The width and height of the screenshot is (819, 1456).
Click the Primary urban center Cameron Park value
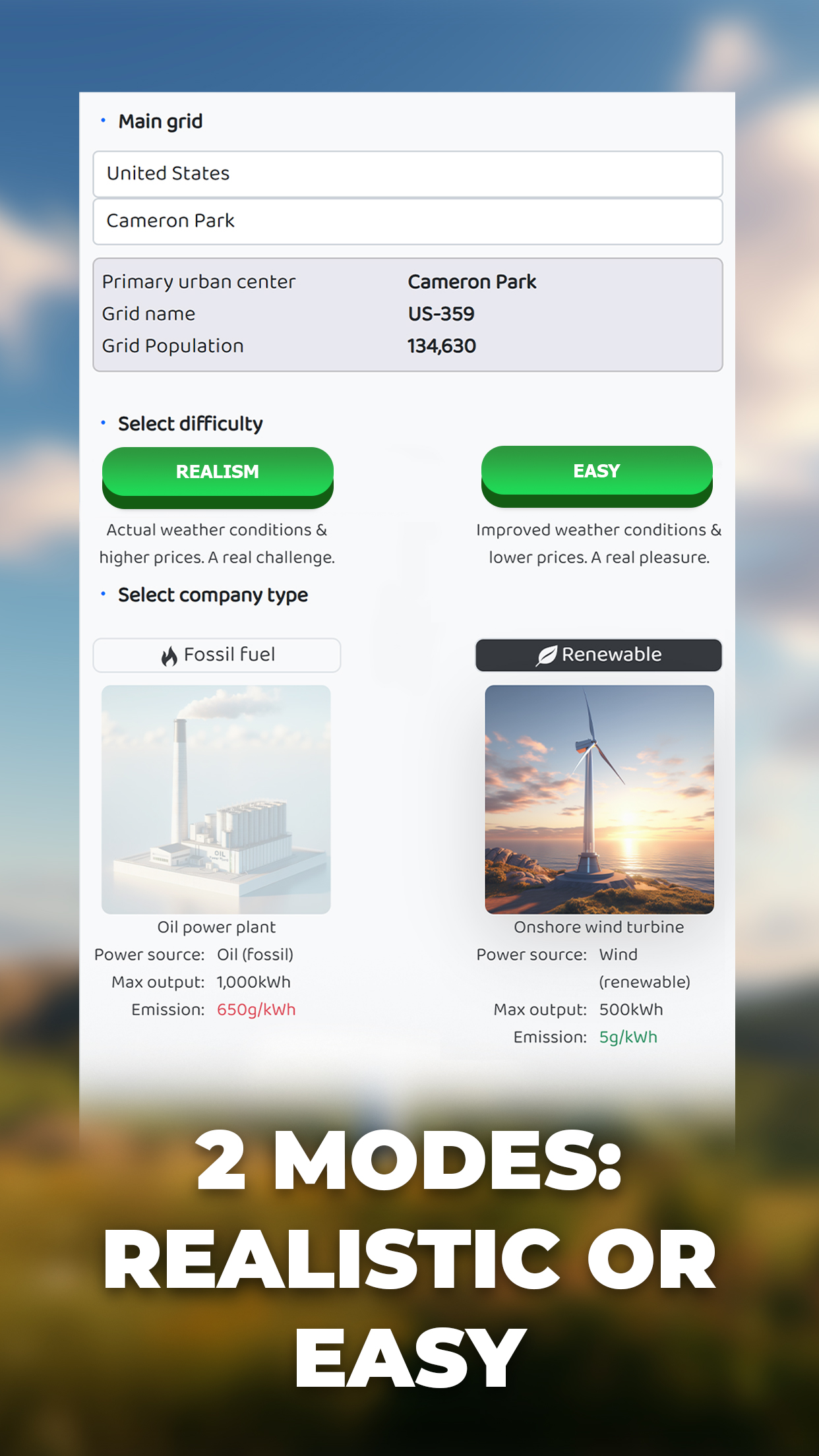pos(472,282)
